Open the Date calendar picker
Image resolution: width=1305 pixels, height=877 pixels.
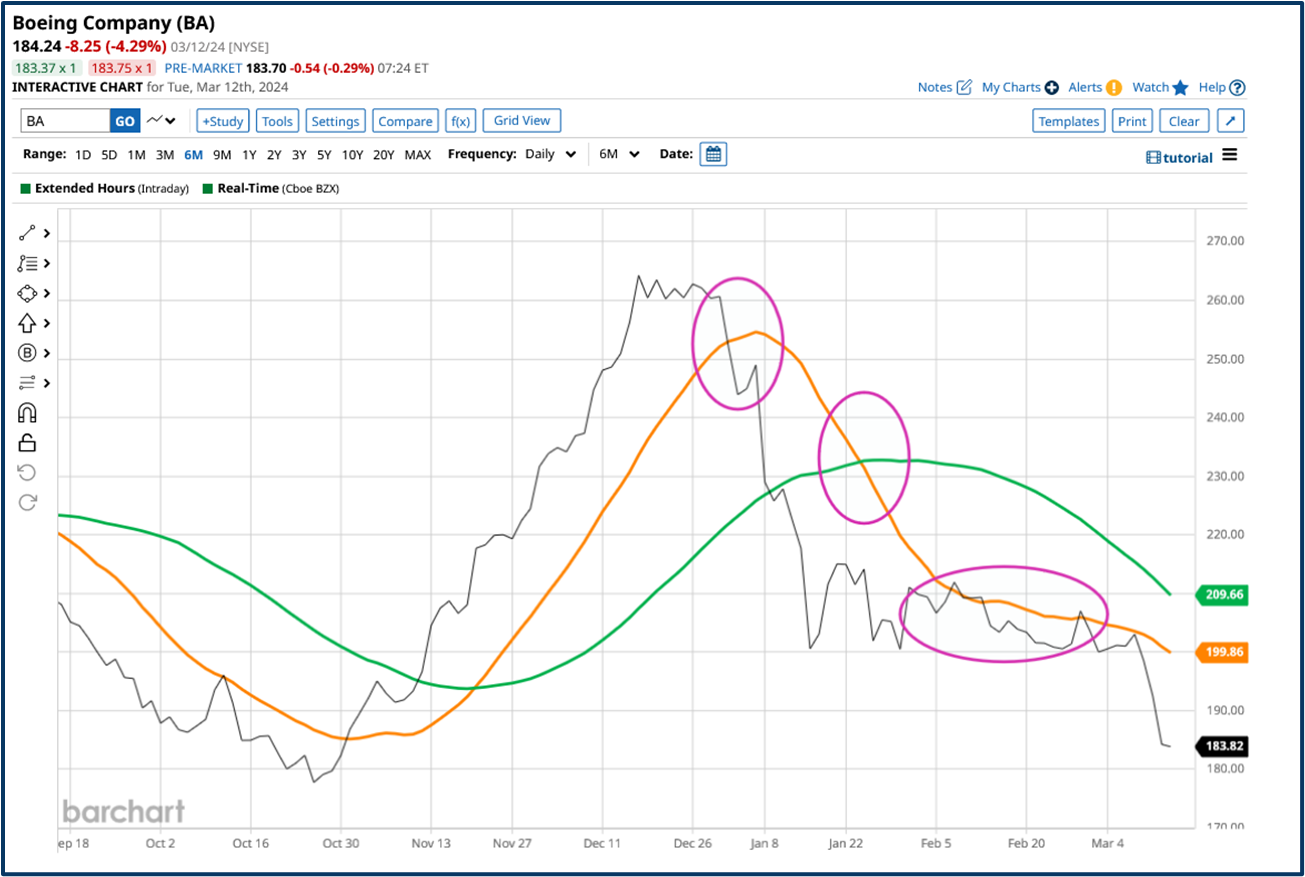(x=713, y=154)
